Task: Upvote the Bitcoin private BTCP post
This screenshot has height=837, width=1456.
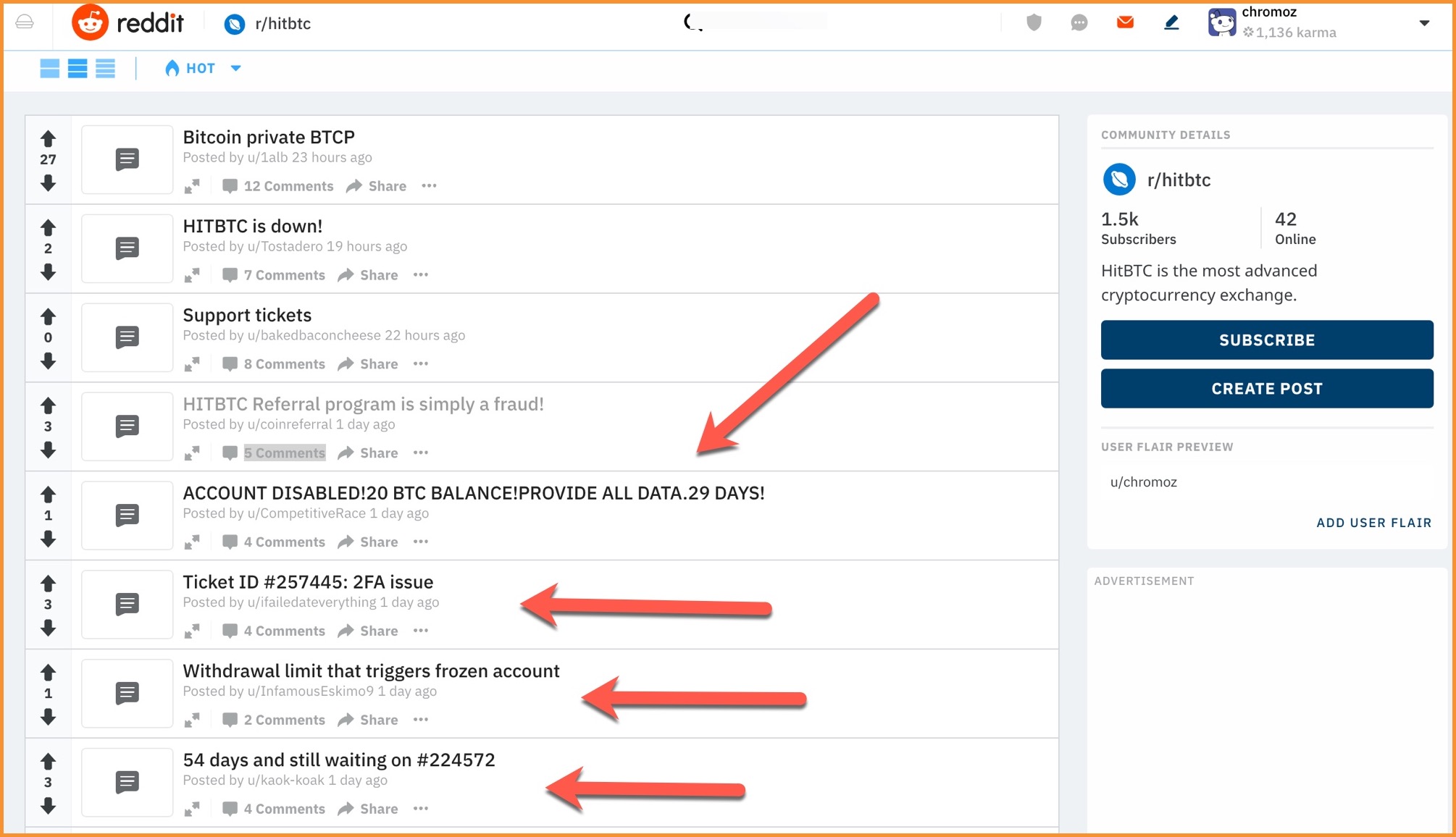Action: 48,138
